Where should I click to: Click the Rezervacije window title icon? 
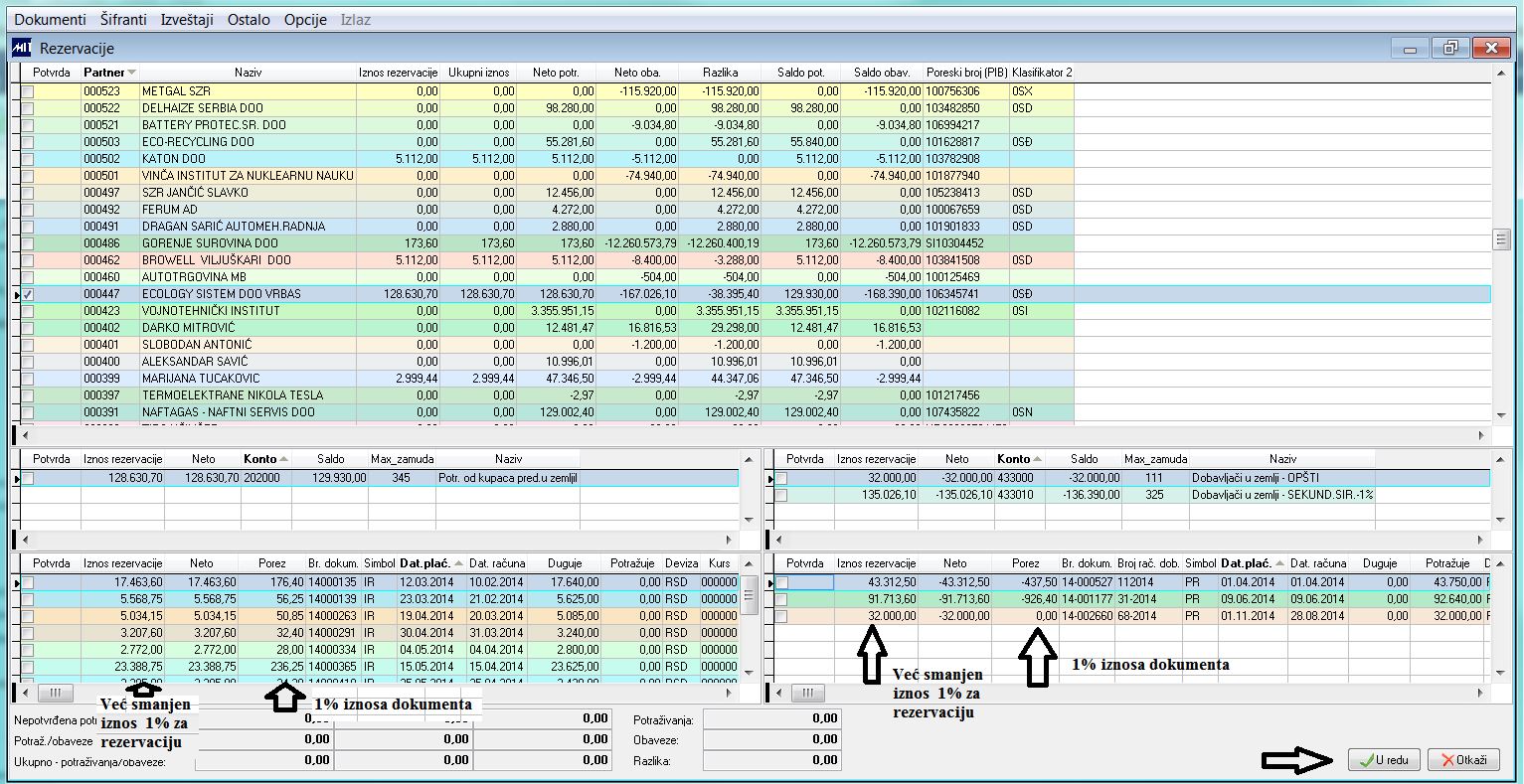21,48
